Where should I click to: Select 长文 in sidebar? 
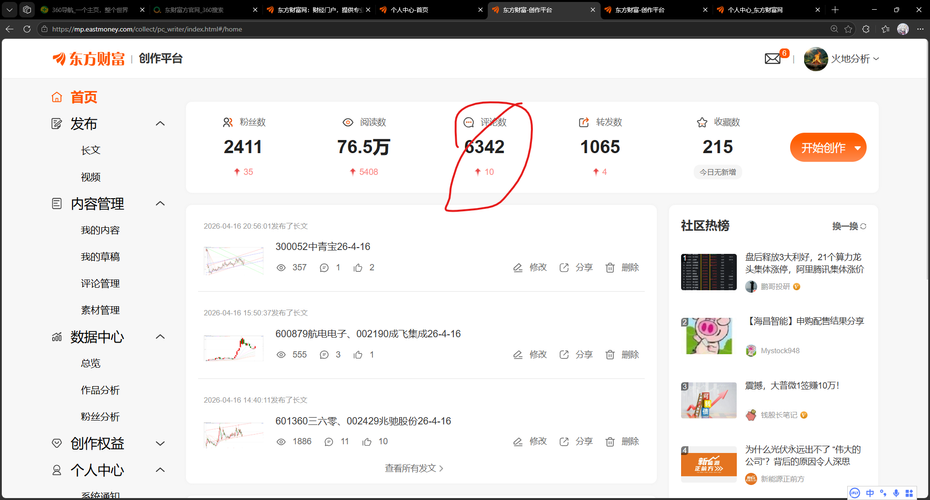tap(91, 150)
